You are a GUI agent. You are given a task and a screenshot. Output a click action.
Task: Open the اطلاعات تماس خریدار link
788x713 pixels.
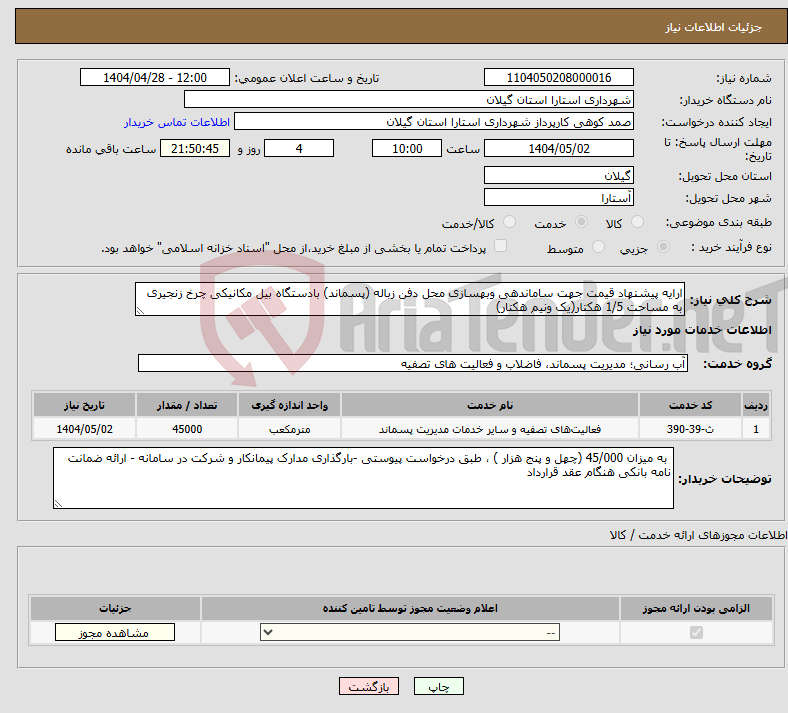[177, 122]
